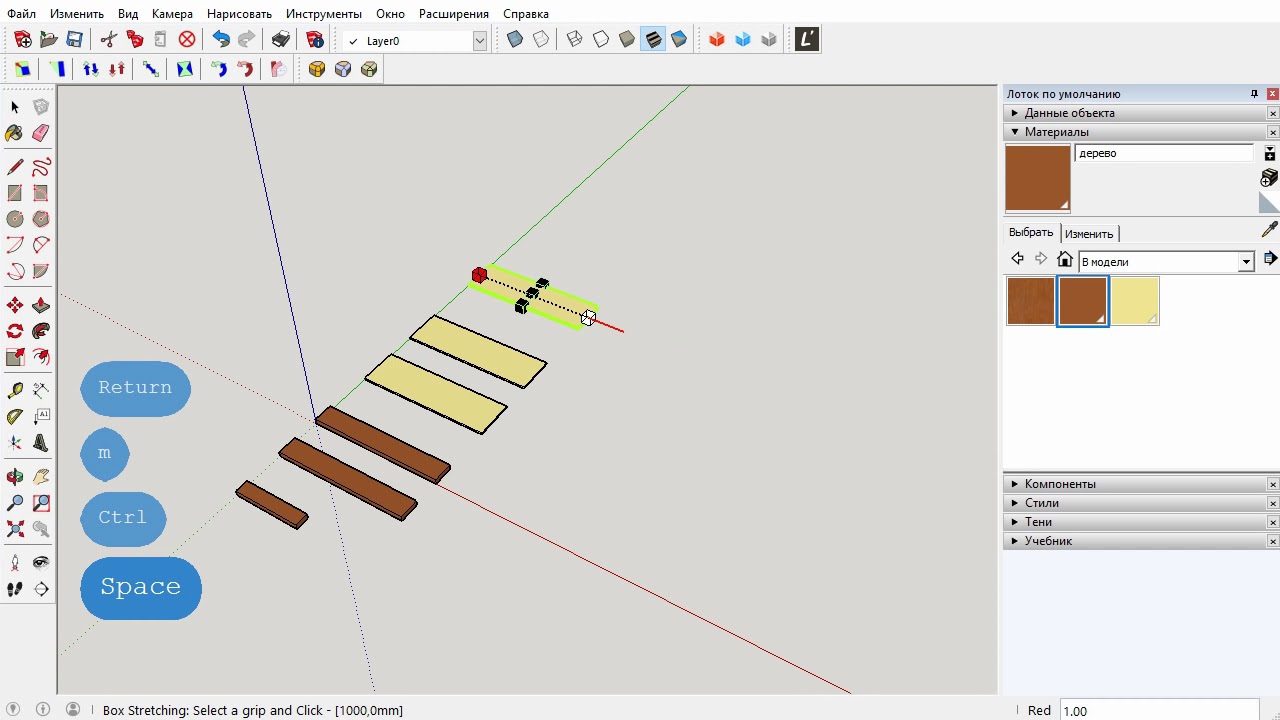Choose the Eraser tool
1280x720 pixels.
tap(41, 133)
